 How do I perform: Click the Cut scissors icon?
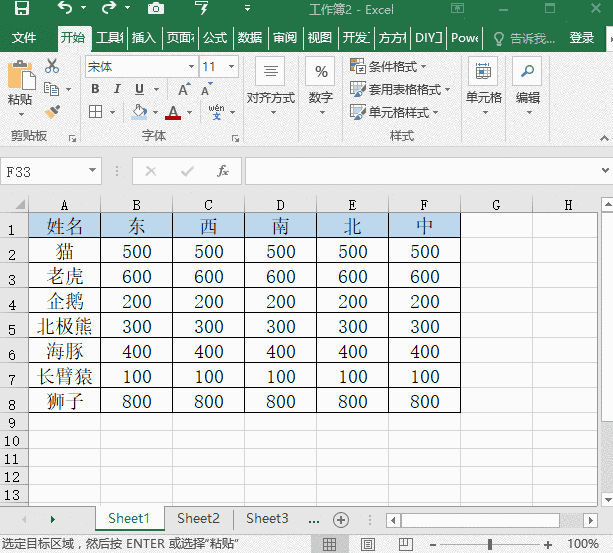click(x=52, y=66)
